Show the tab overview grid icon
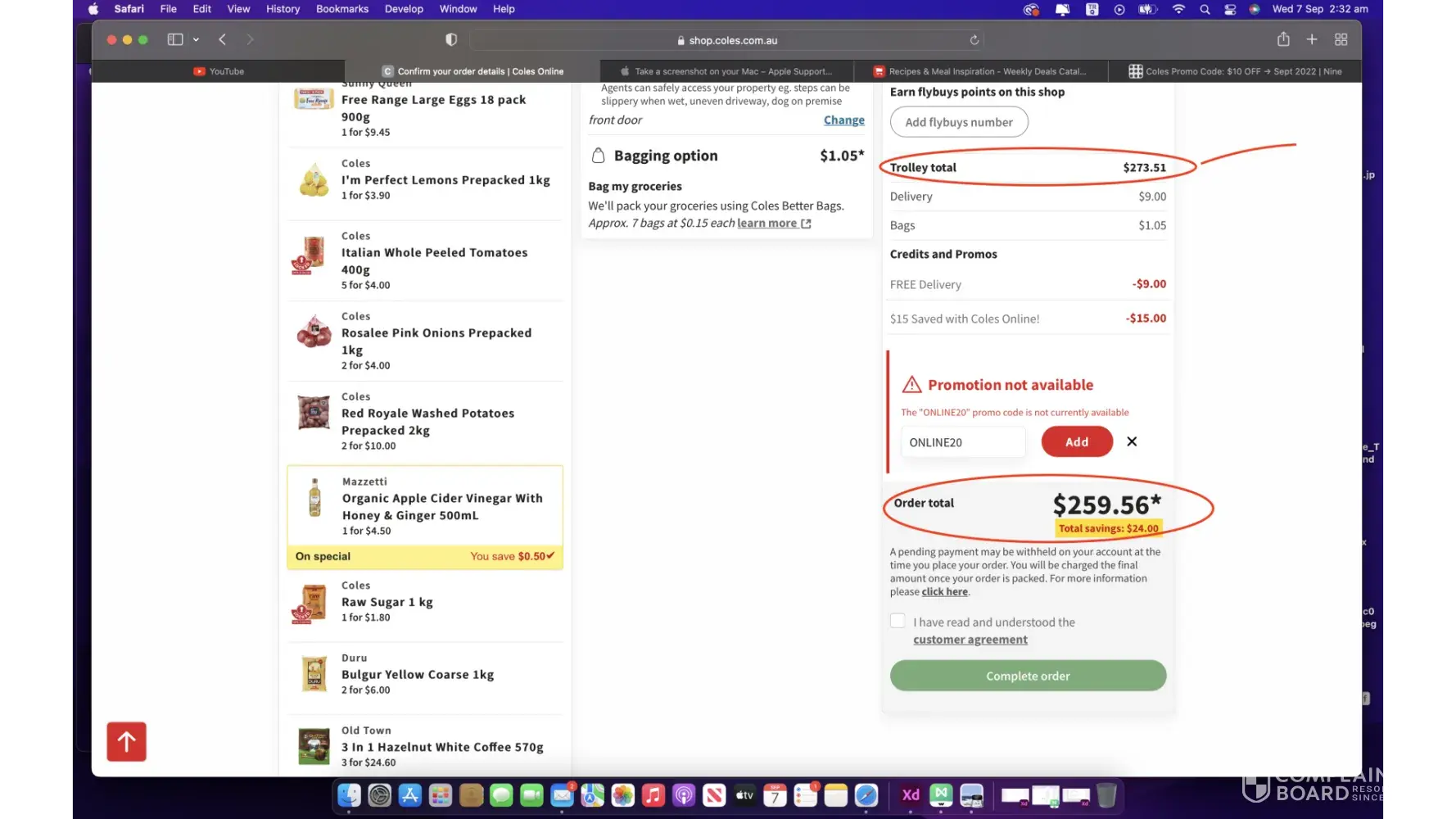 [x=1341, y=39]
